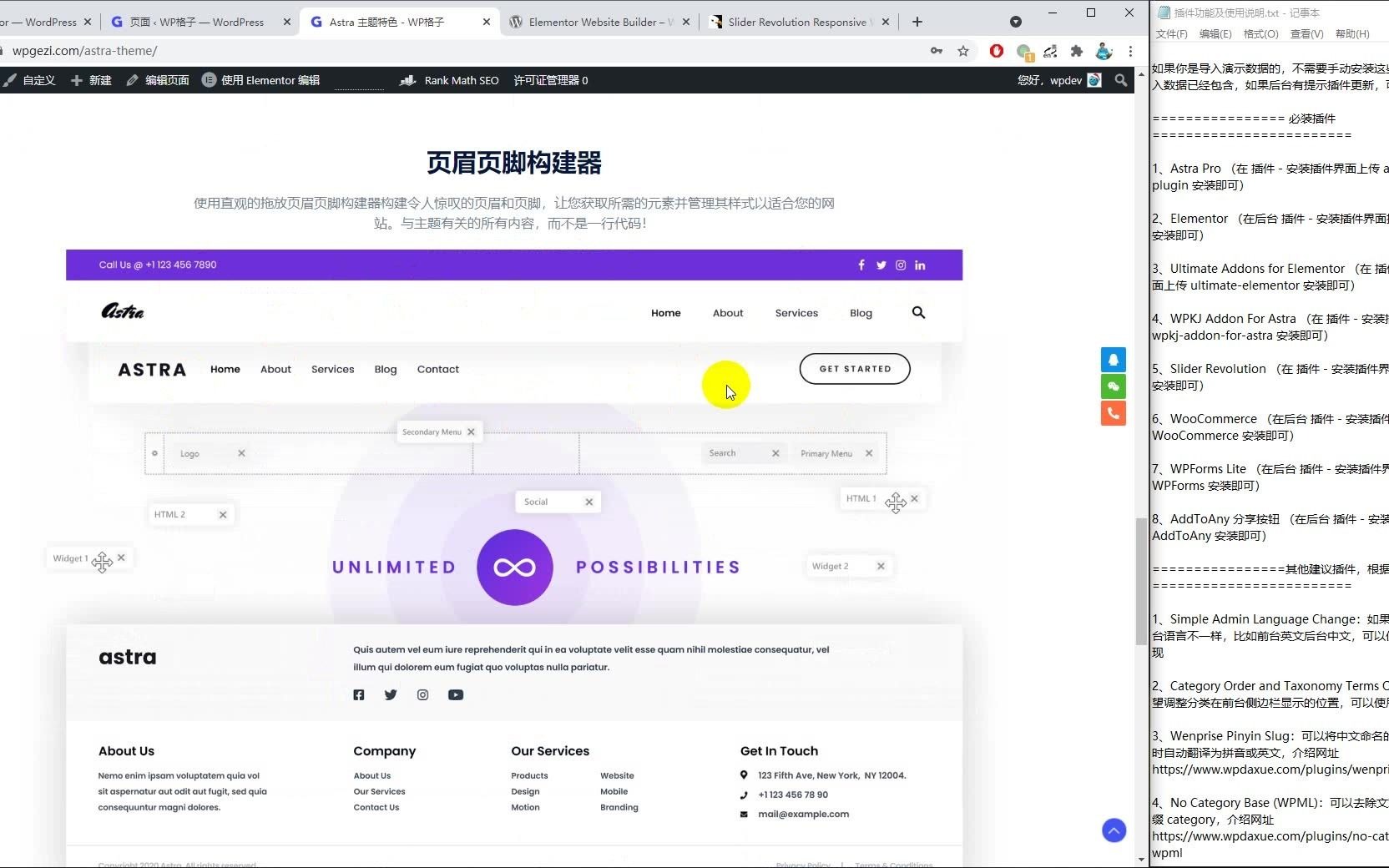The image size is (1389, 868).
Task: Click About Us link under Company
Action: coord(372,775)
